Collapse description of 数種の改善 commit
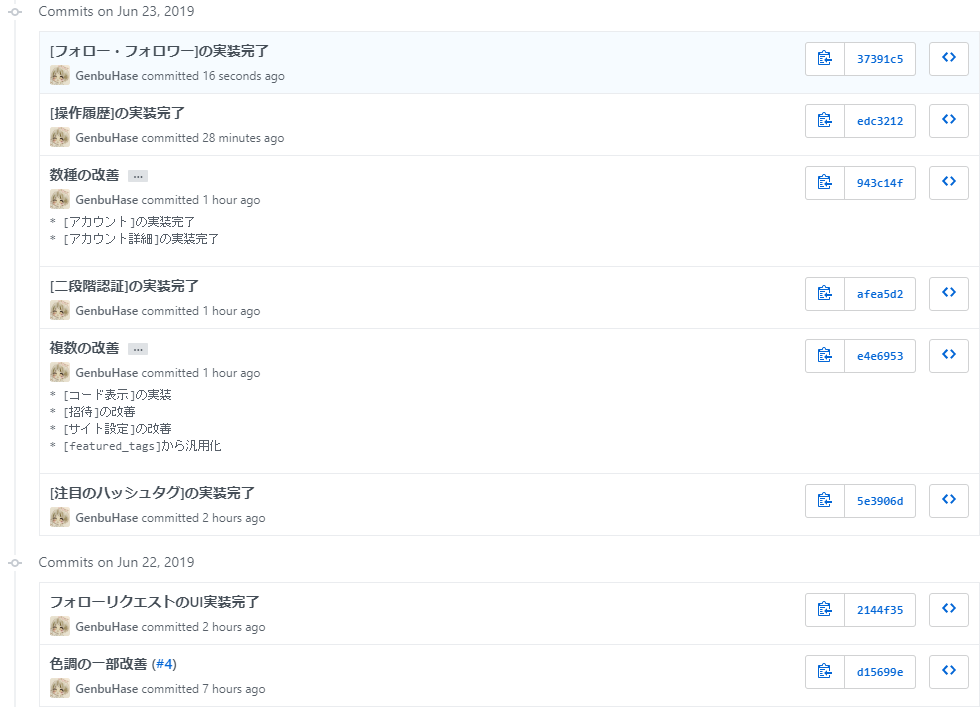The width and height of the screenshot is (980, 707). 138,176
